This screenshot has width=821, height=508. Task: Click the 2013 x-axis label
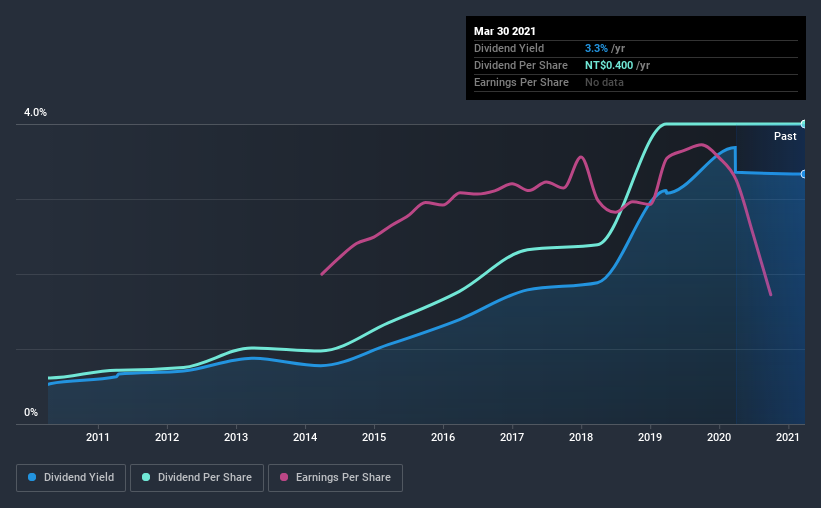click(x=236, y=437)
